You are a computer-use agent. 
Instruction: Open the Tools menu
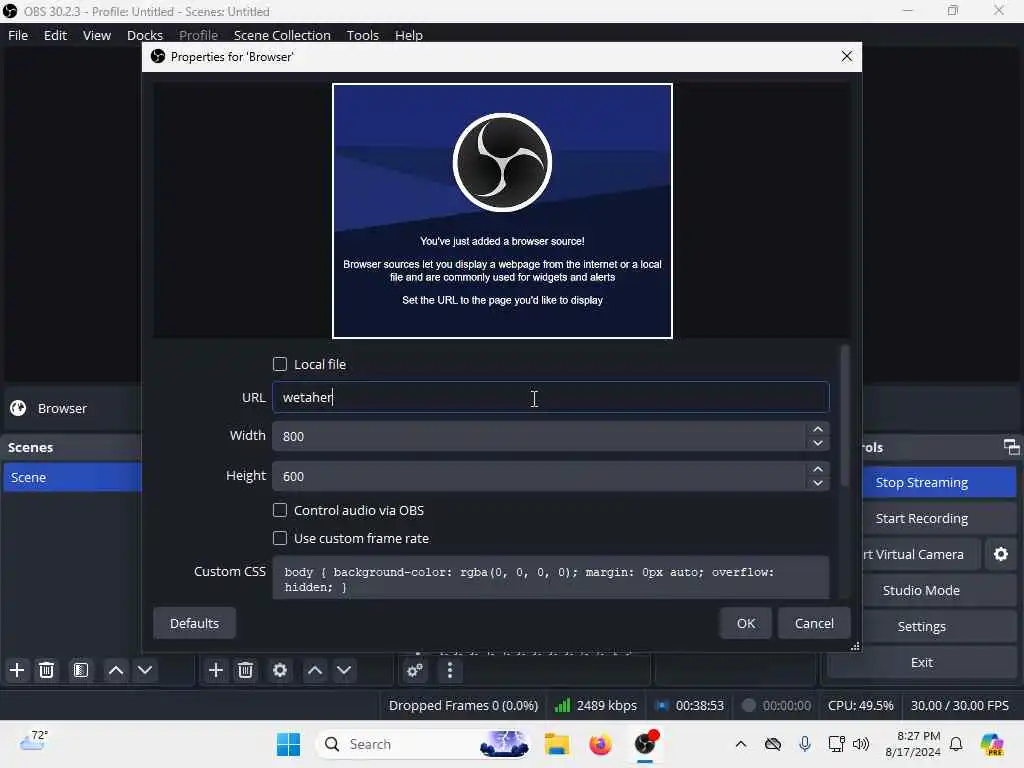362,35
